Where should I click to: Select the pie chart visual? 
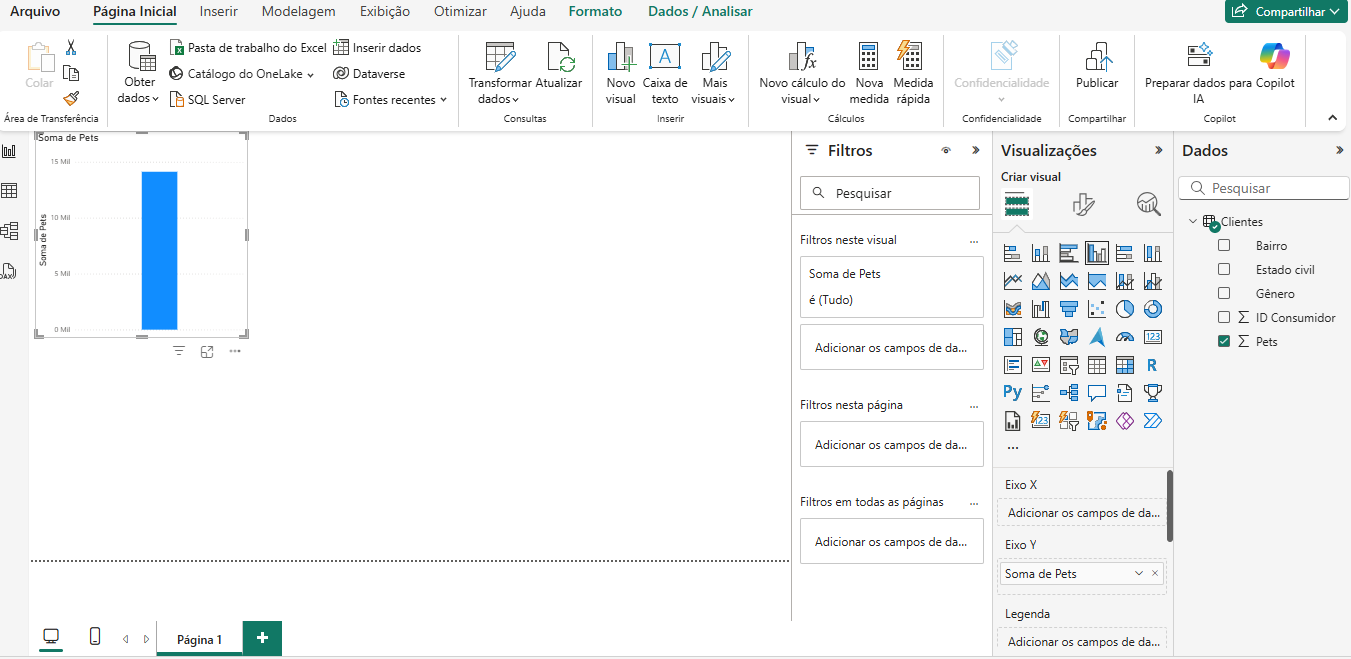tap(1125, 309)
